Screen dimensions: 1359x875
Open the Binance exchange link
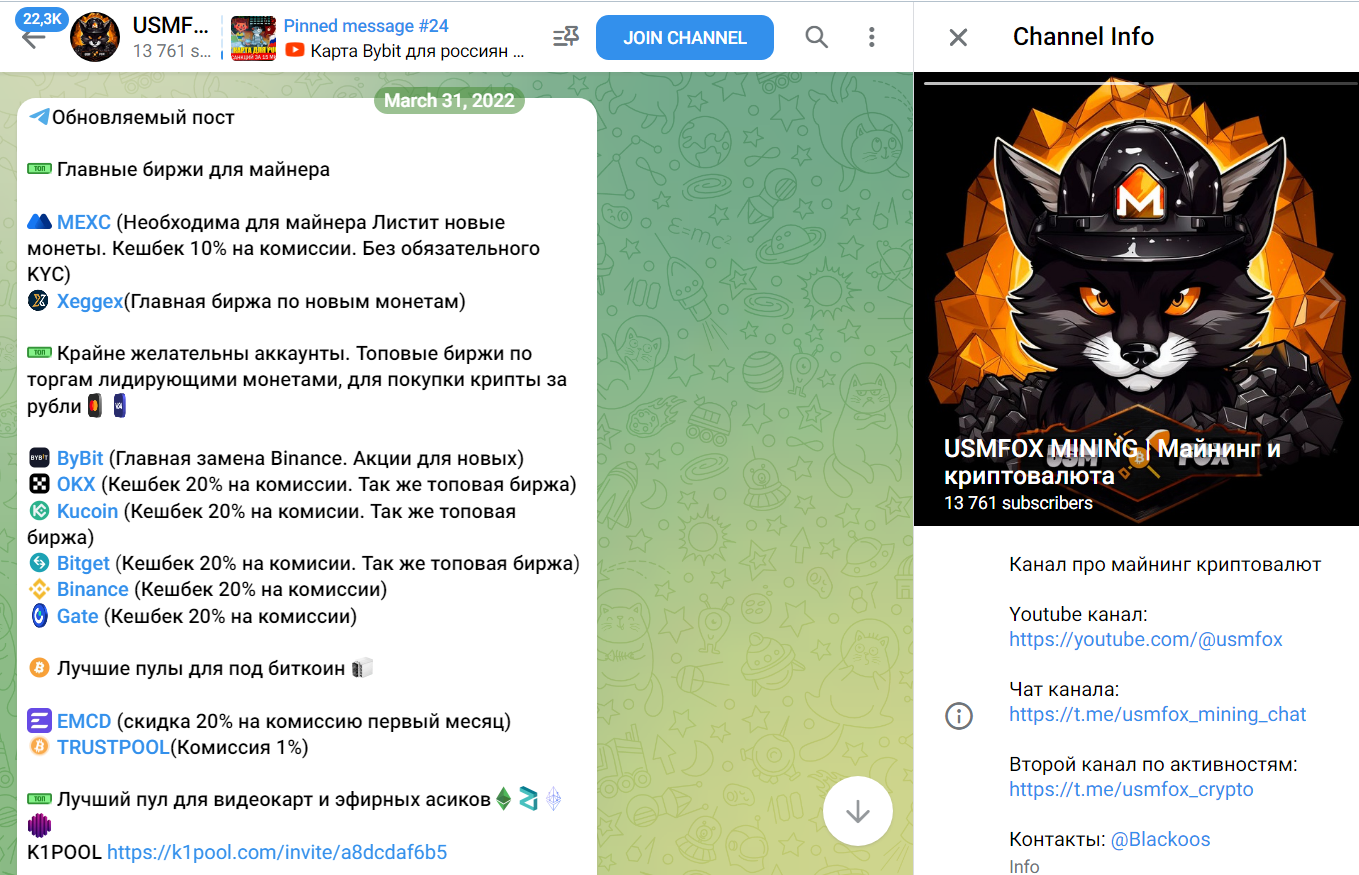point(93,589)
